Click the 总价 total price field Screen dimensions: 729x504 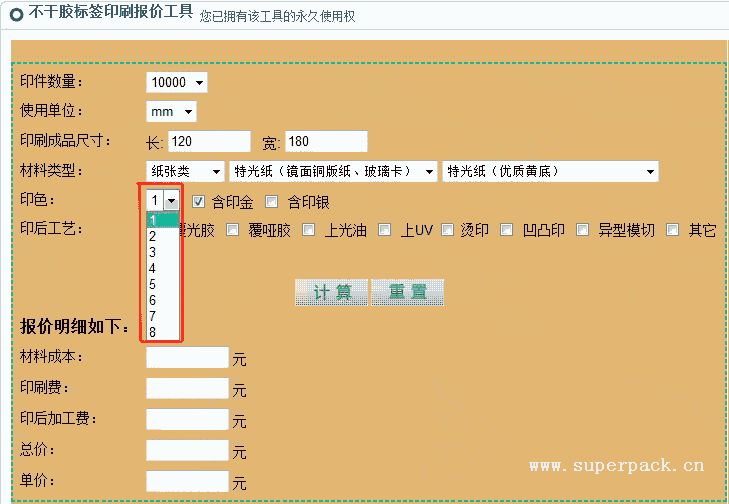(x=187, y=450)
